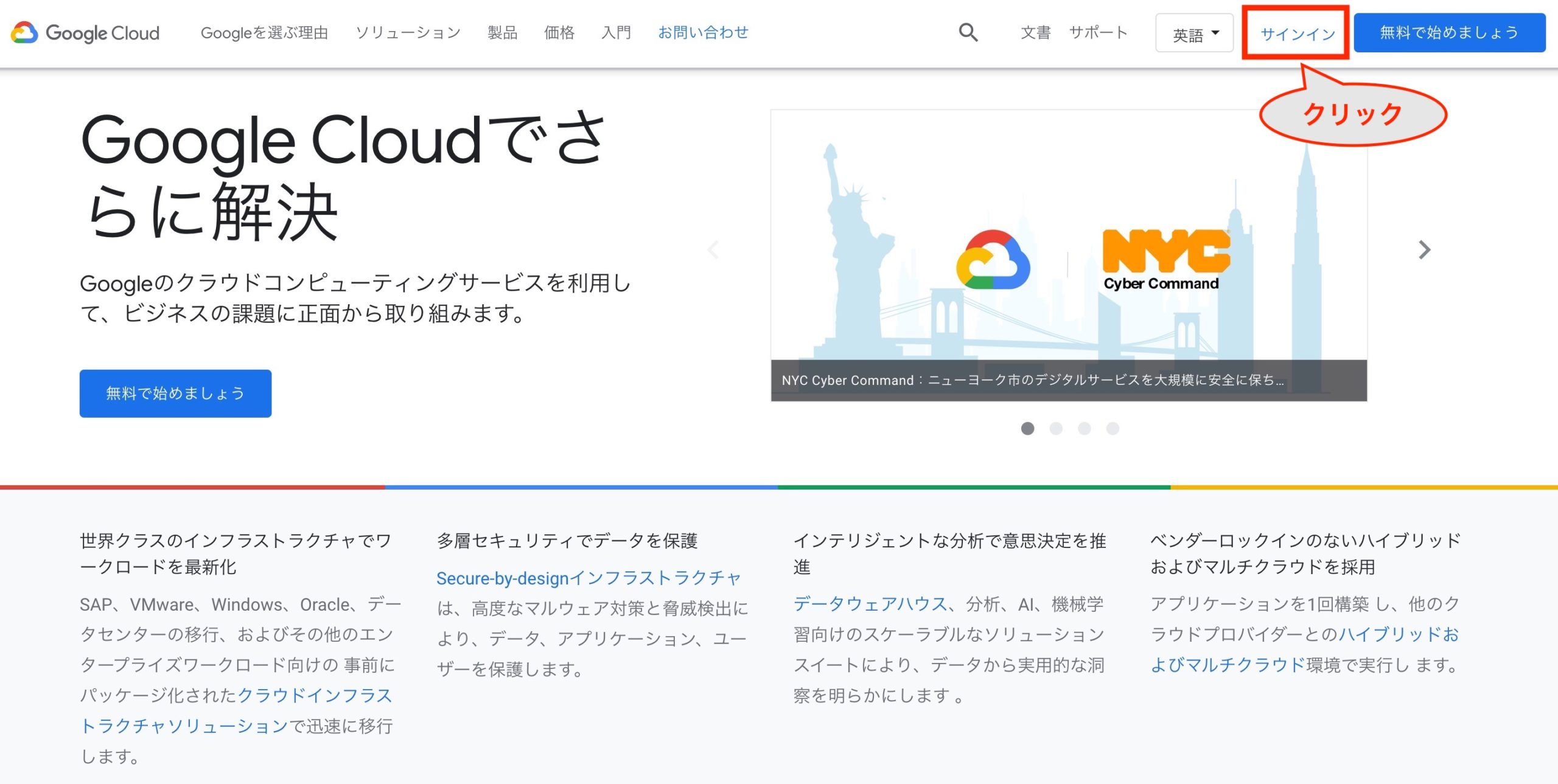Click the heading インテリジェントな分析で意思決定を推進
Image resolution: width=1558 pixels, height=784 pixels.
pyautogui.click(x=949, y=553)
